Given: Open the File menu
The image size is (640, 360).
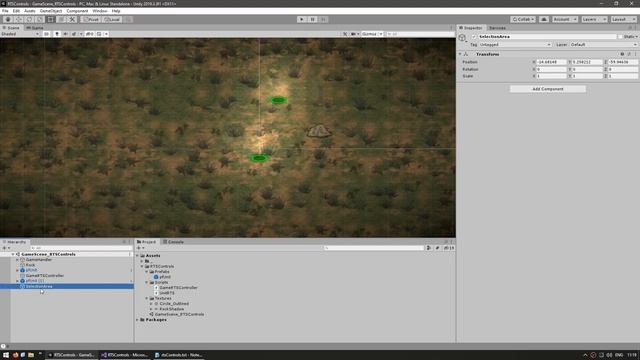Looking at the screenshot, I should [x=5, y=11].
